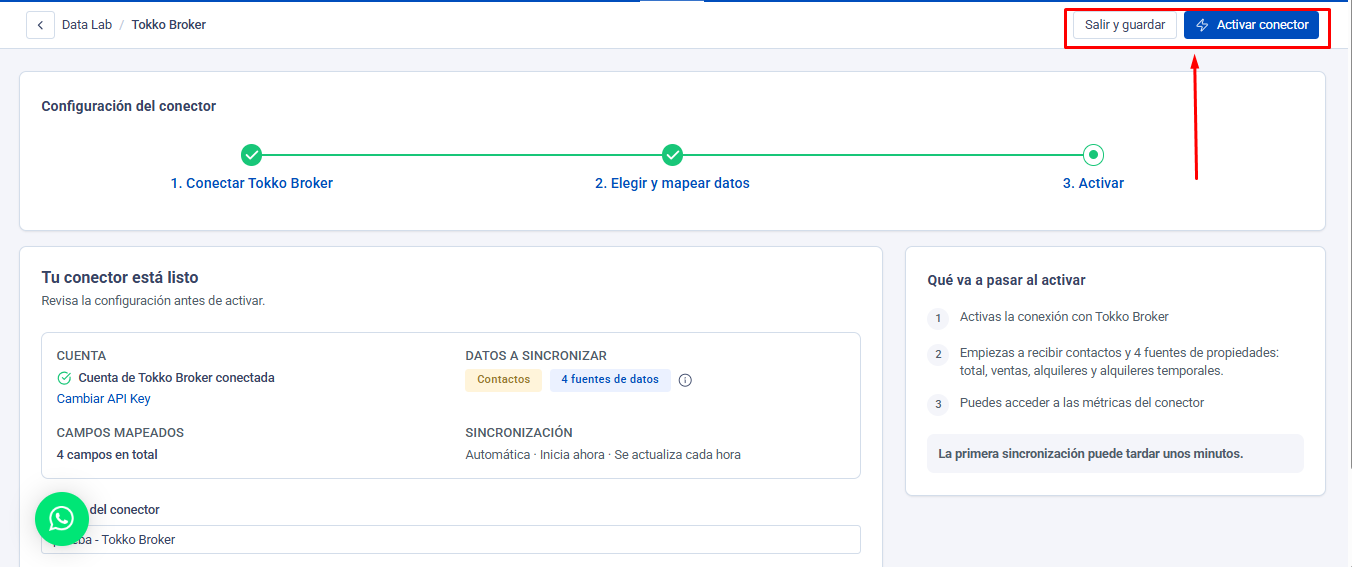The height and width of the screenshot is (567, 1352).
Task: Select step 3. Activar label
Action: click(x=1093, y=184)
